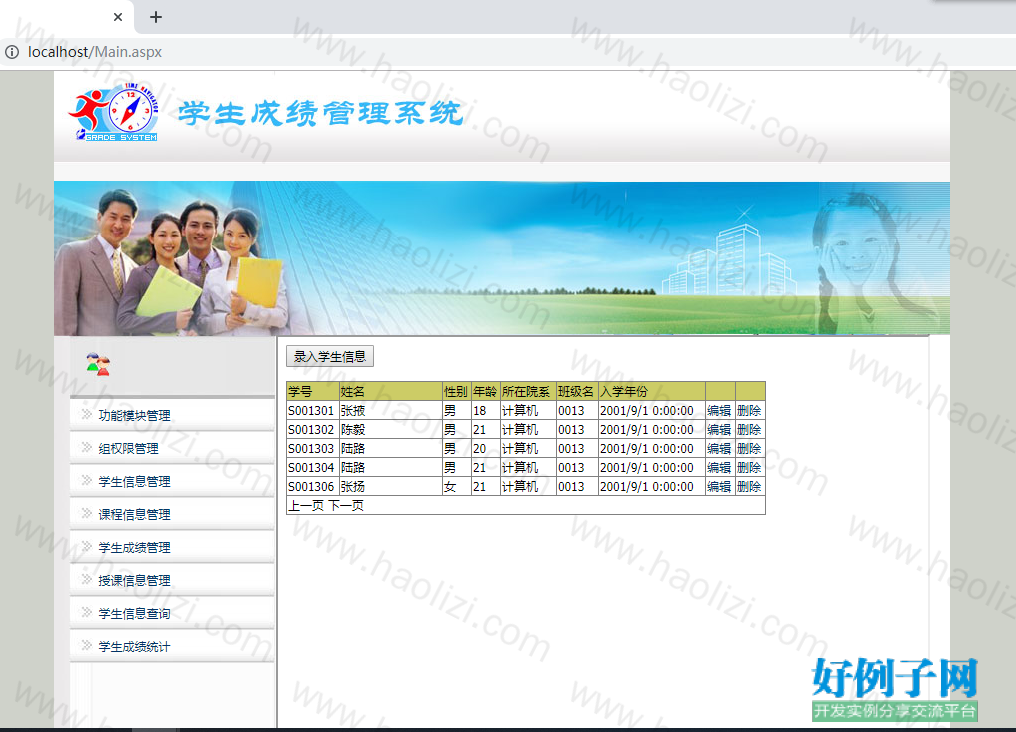
Task: Open 功能模块管理 menu item
Action: pos(134,415)
